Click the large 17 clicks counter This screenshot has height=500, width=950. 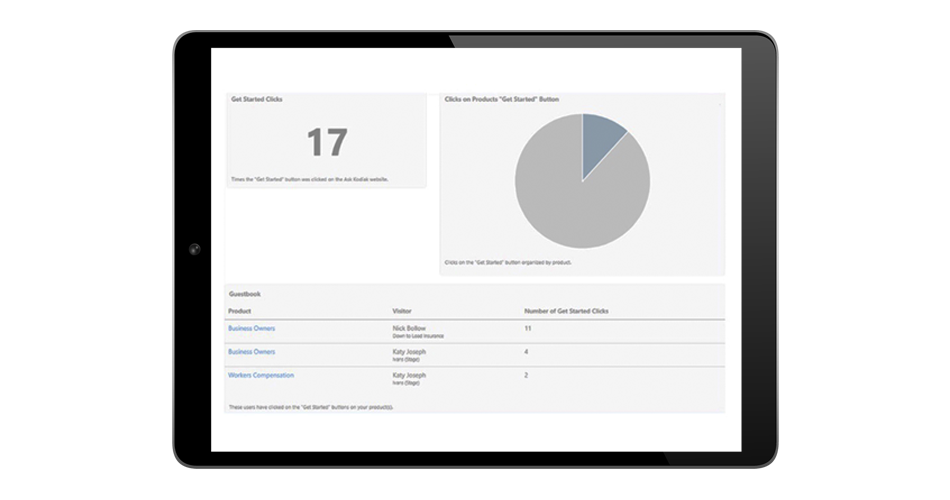(x=326, y=143)
